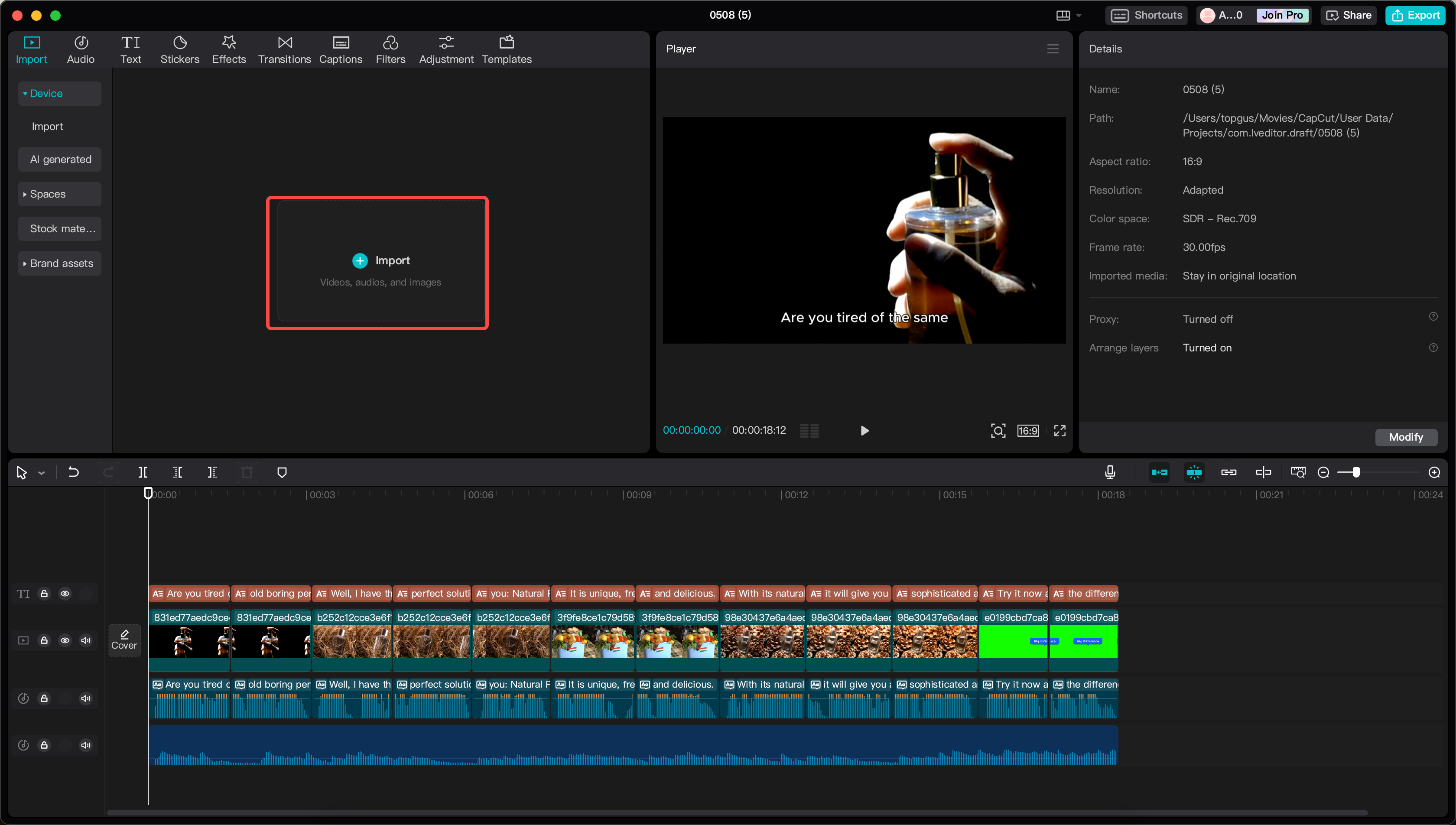This screenshot has width=1456, height=825.
Task: Play the video in the player
Action: click(x=864, y=431)
